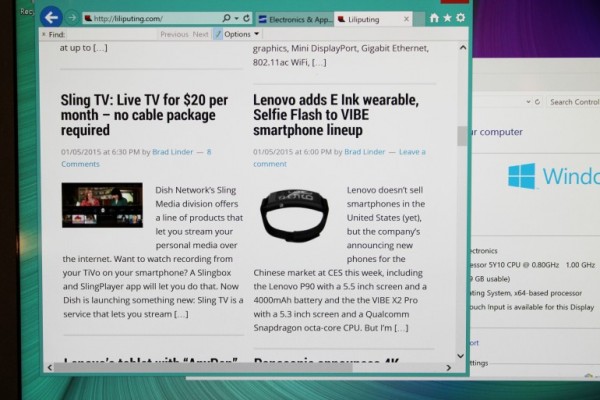Click Search Control Panel box in System window
Screen dimensions: 600x400
coord(573,102)
